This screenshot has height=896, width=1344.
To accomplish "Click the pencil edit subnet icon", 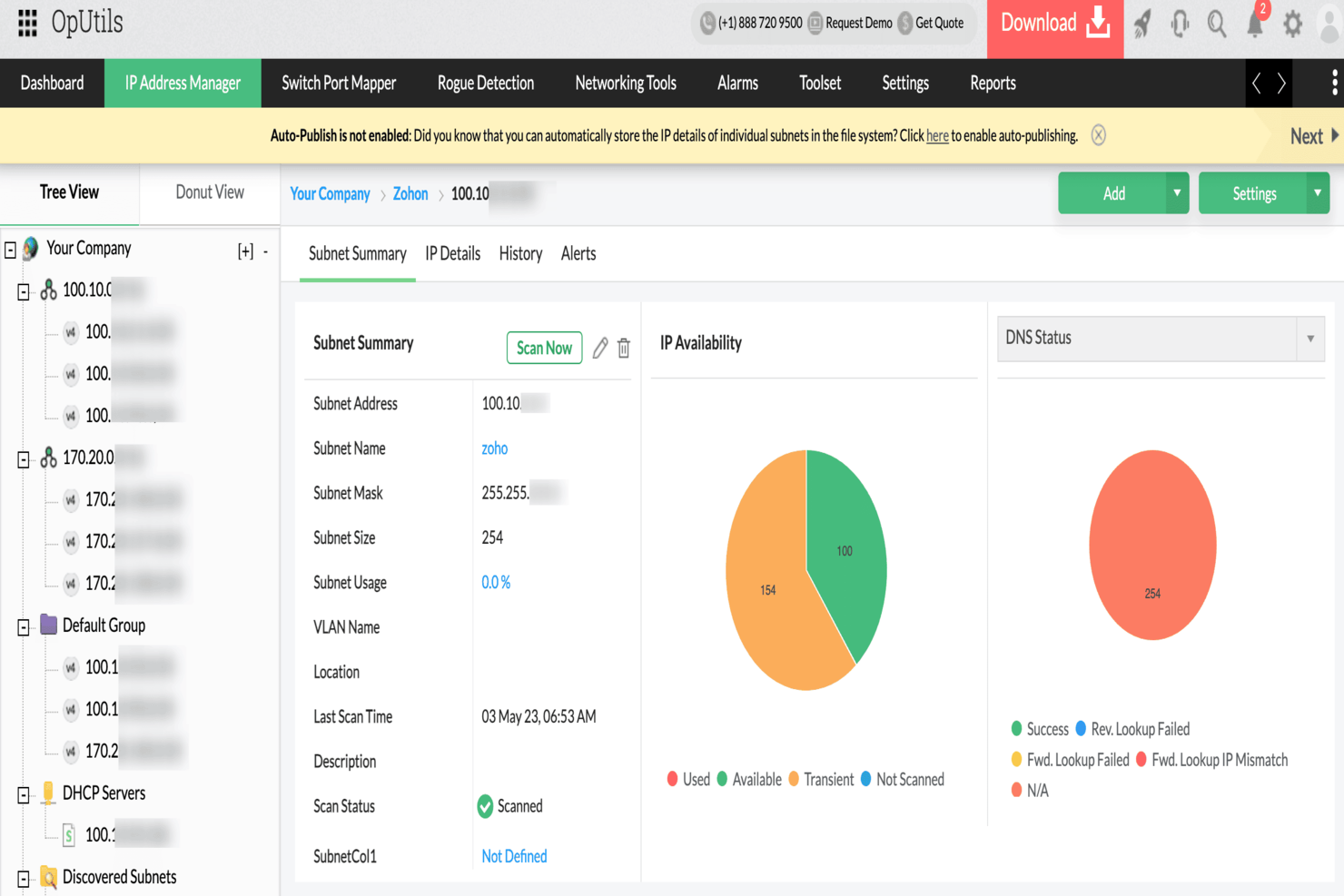I will pyautogui.click(x=600, y=348).
